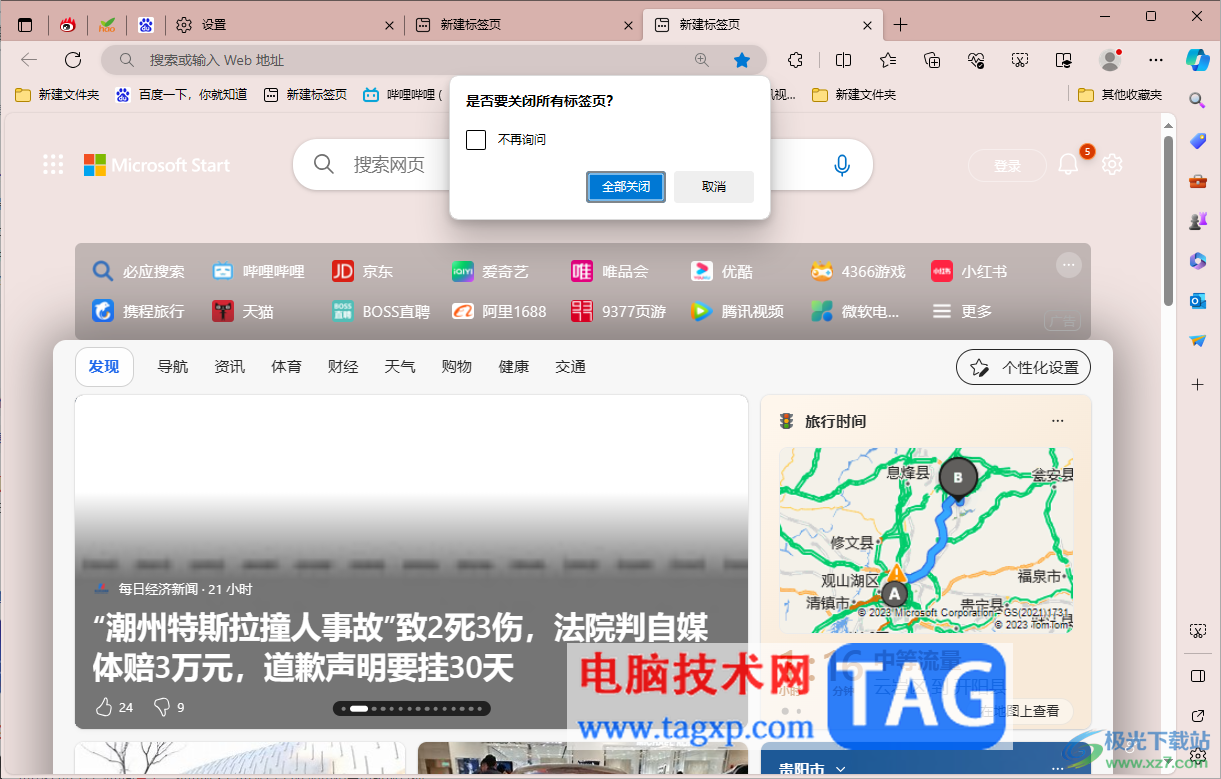1221x779 pixels.
Task: Open a new tab with plus button
Action: (901, 25)
